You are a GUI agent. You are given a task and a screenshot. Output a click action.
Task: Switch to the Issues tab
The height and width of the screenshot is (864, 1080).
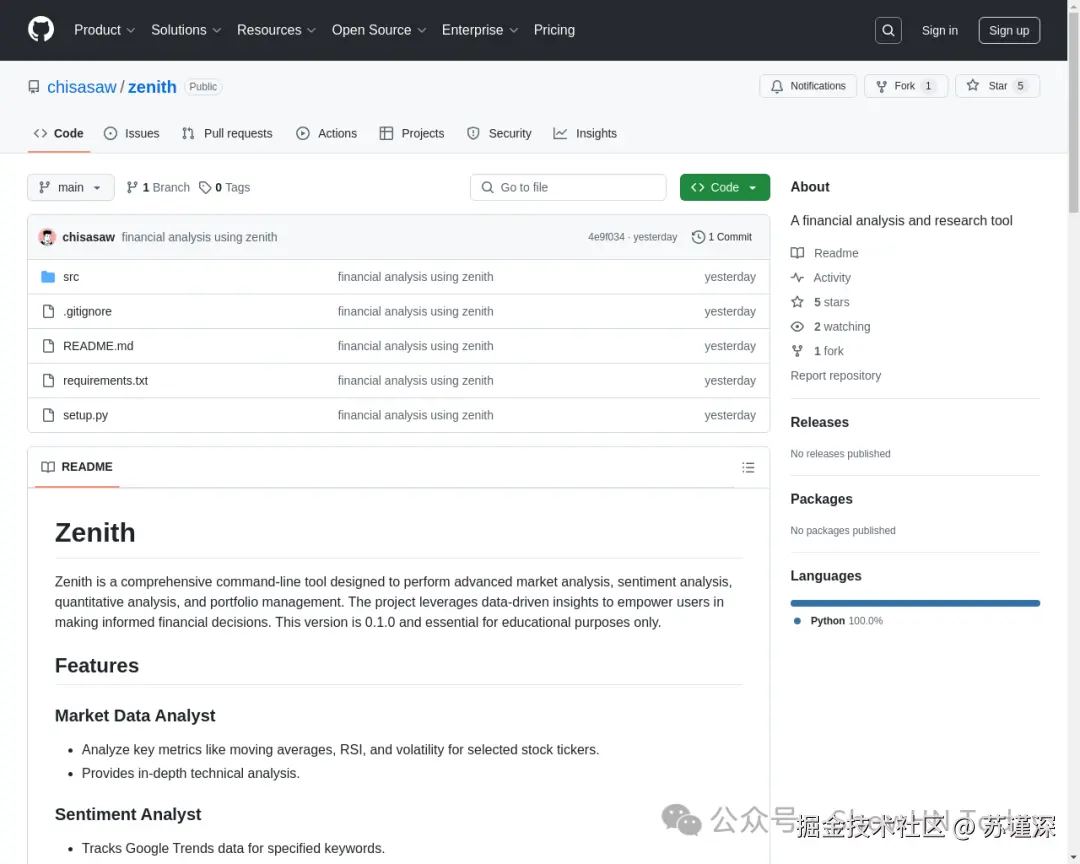tap(132, 134)
